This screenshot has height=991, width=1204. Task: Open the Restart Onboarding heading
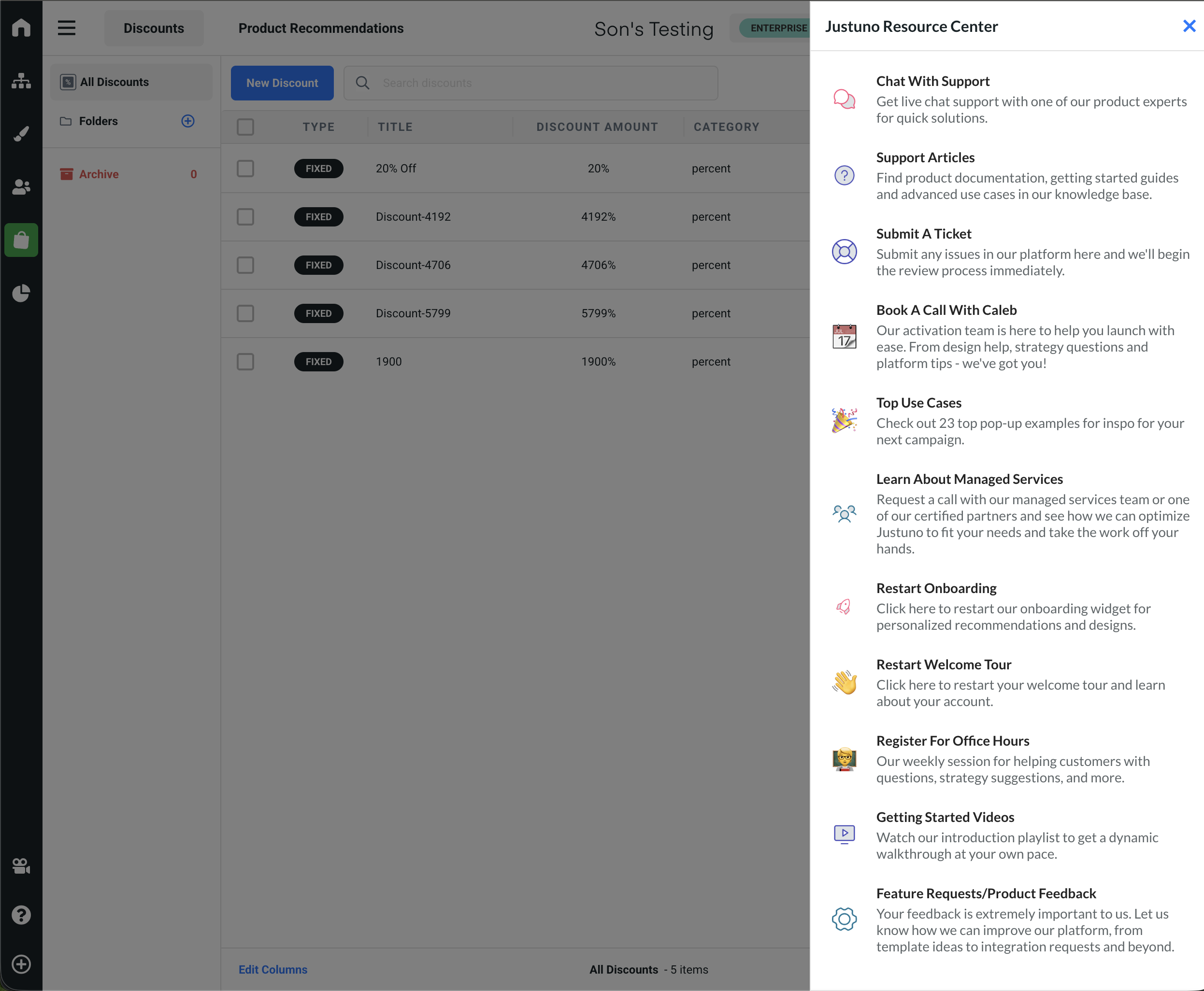tap(936, 589)
